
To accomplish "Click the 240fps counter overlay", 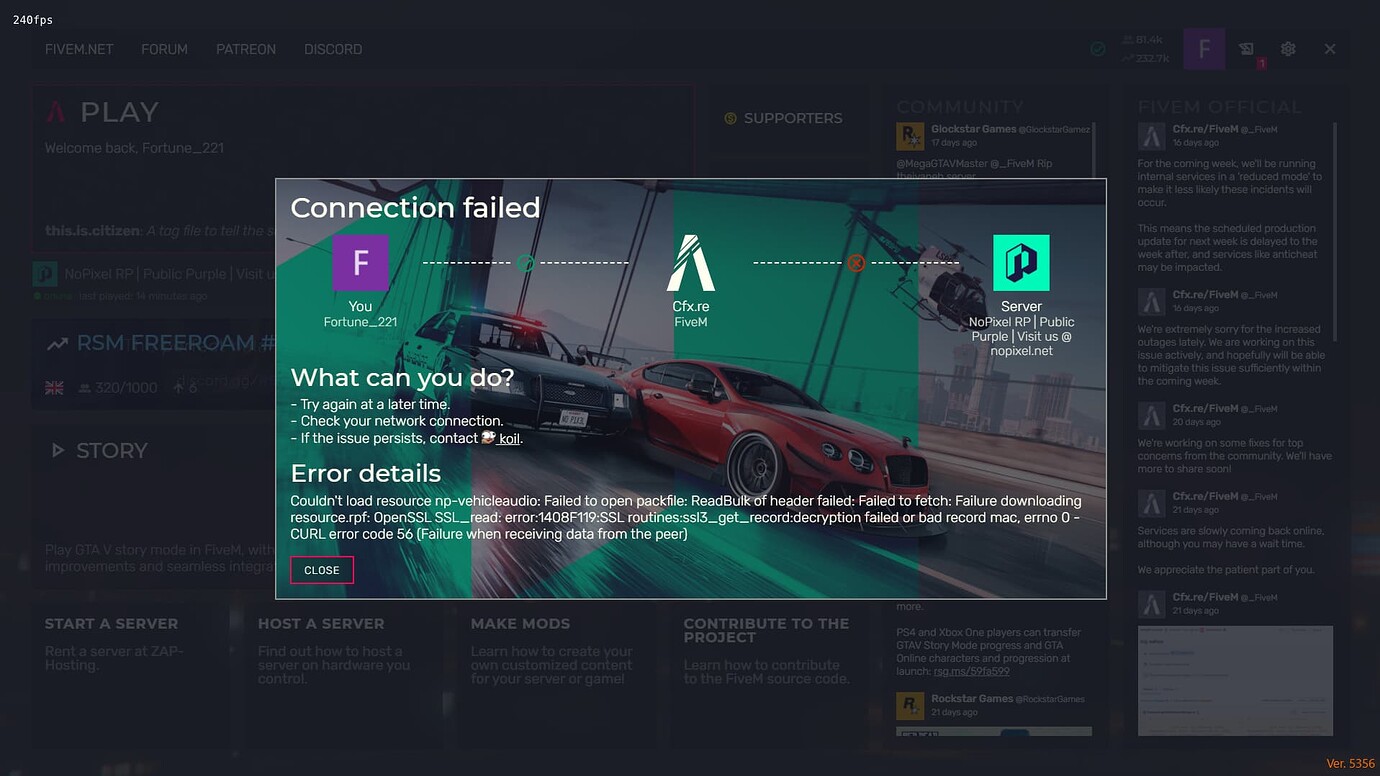I will [x=33, y=19].
